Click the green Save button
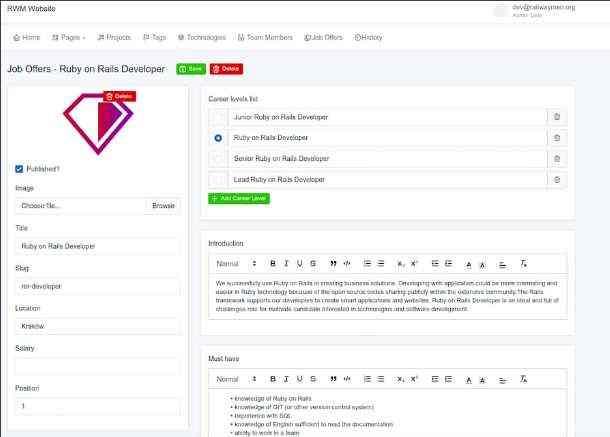This screenshot has width=610, height=437. click(191, 69)
